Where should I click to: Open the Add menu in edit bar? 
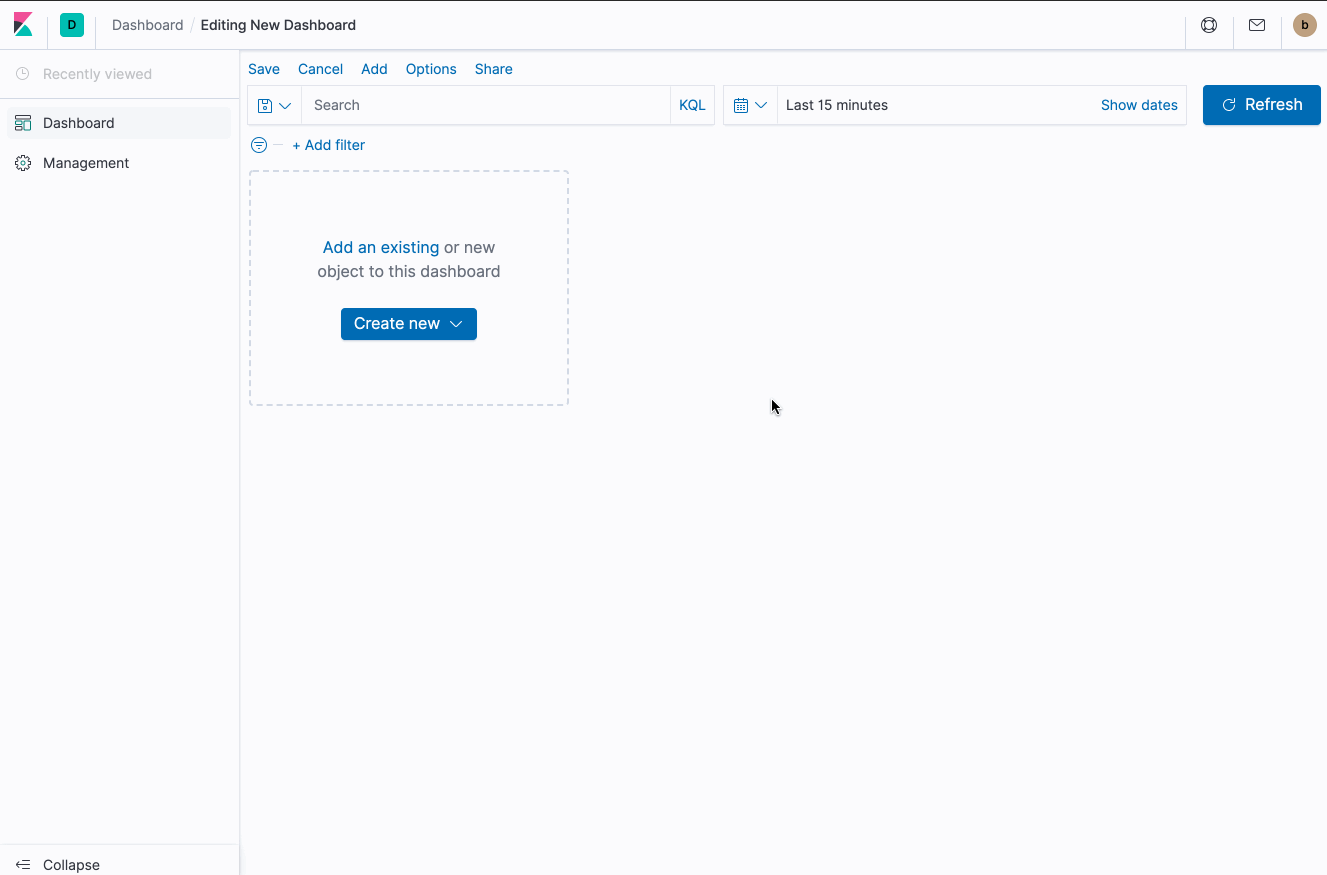(x=374, y=69)
